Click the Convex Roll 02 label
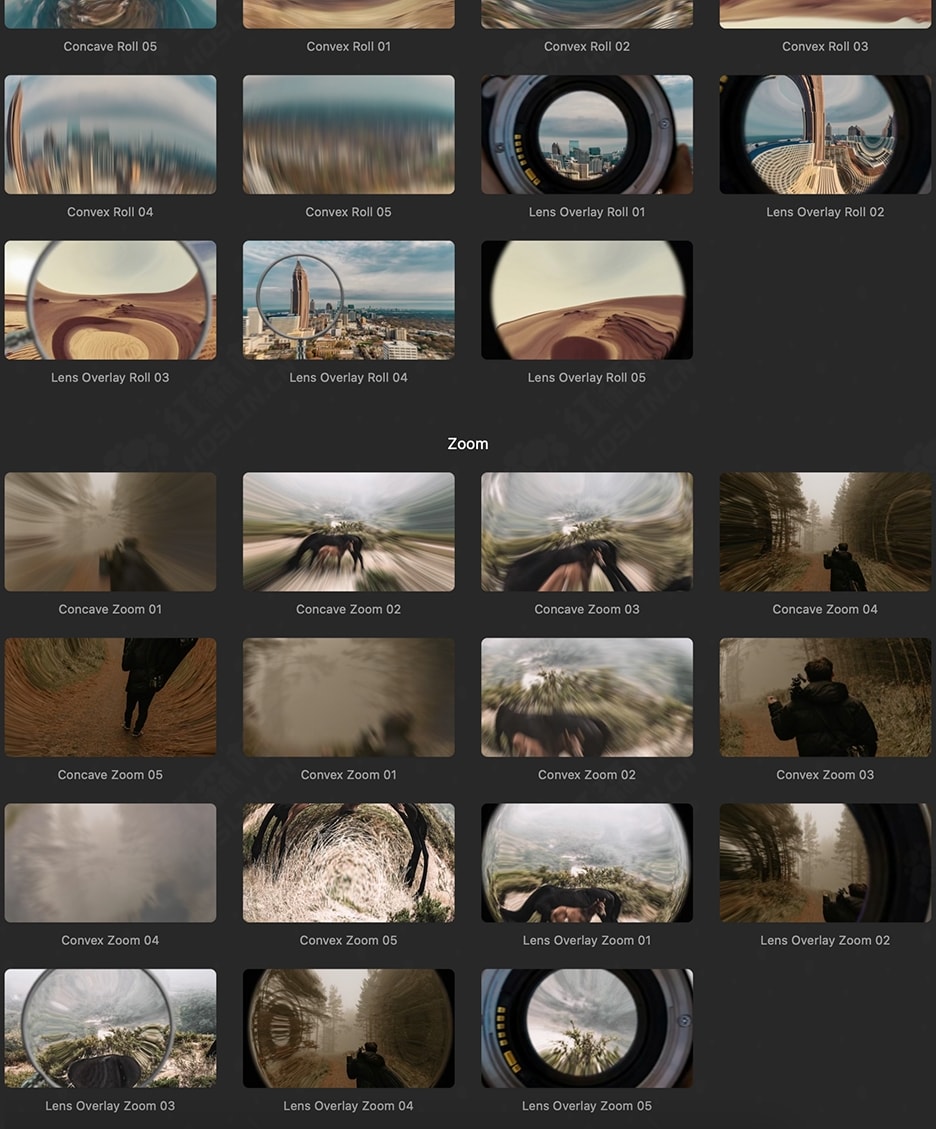The width and height of the screenshot is (936, 1129). point(587,46)
